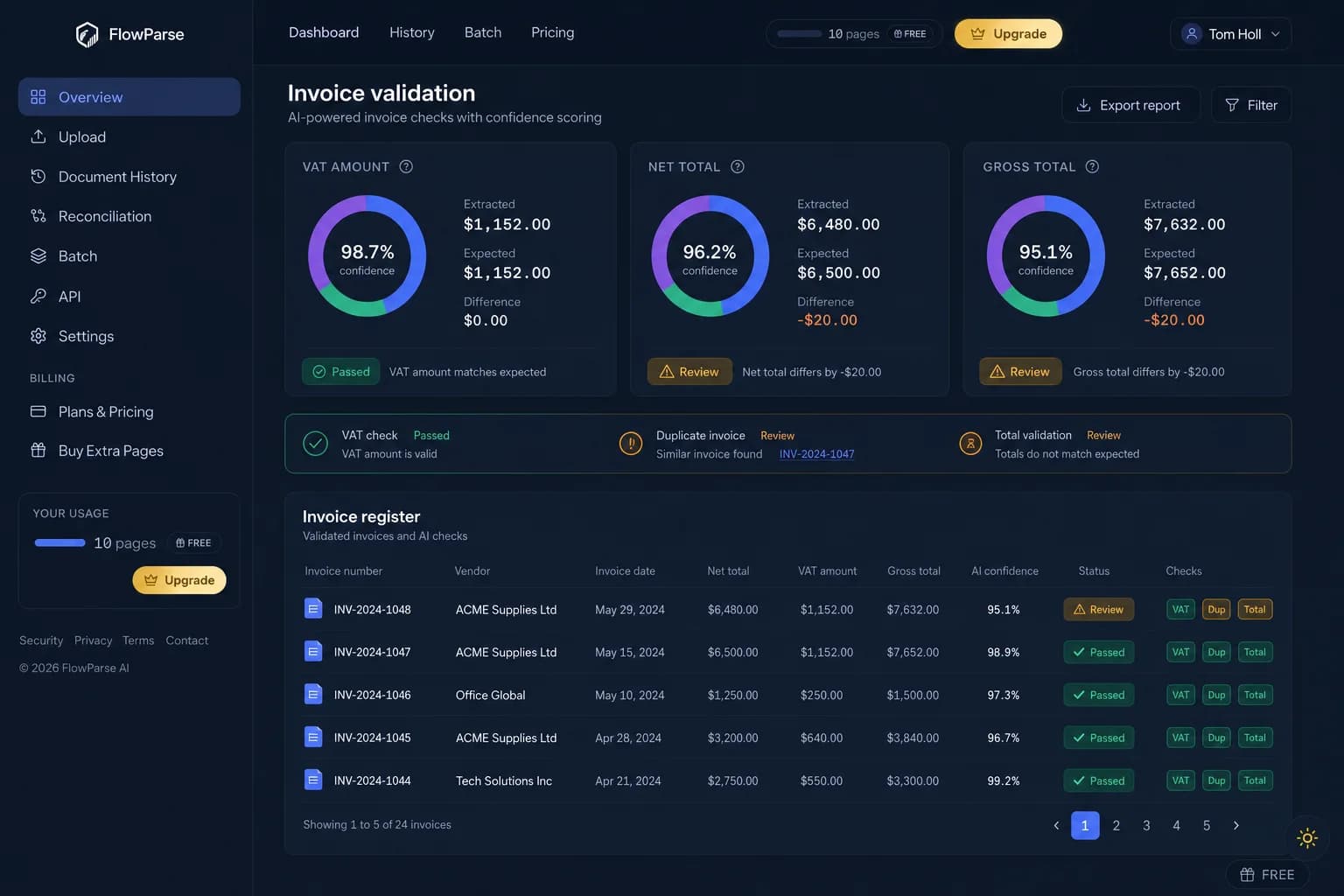Click the Review badge in Gross Total card
The image size is (1344, 896).
click(1020, 372)
